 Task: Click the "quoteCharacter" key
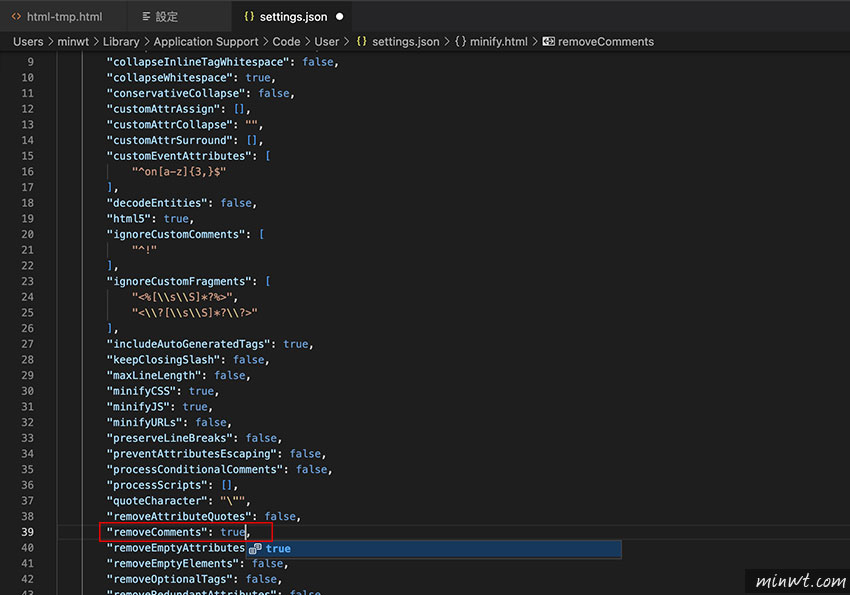157,501
